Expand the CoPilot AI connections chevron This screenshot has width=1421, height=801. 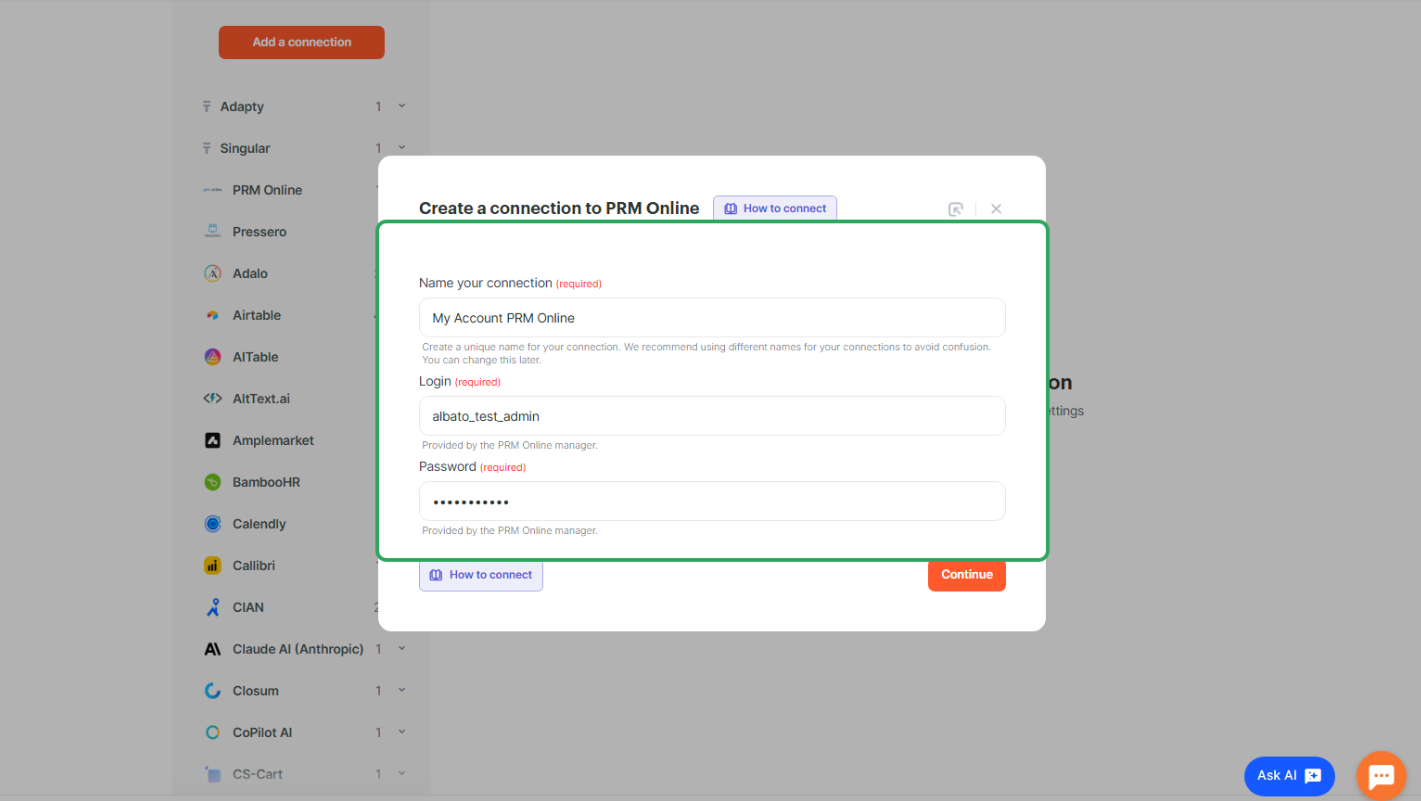point(402,732)
